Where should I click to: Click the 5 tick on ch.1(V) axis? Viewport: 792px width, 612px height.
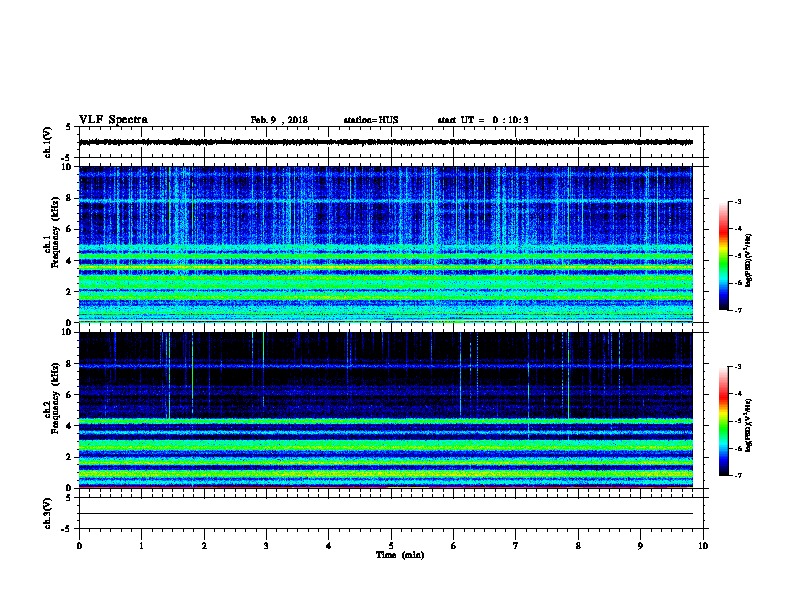coord(69,127)
